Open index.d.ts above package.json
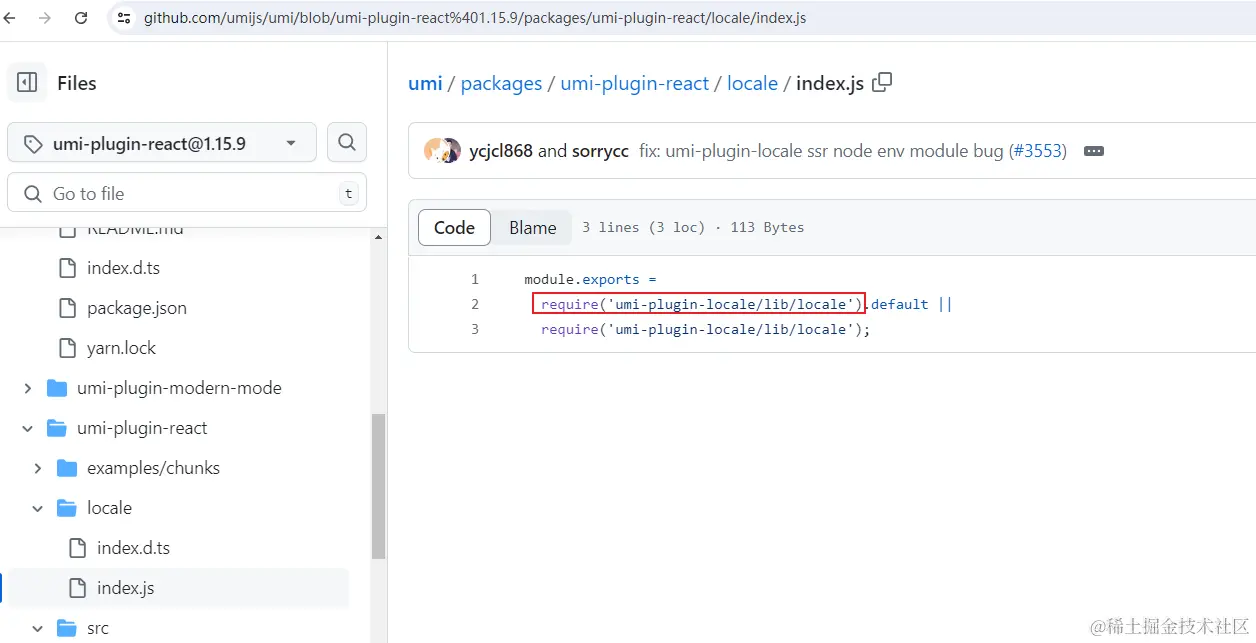 tap(123, 268)
